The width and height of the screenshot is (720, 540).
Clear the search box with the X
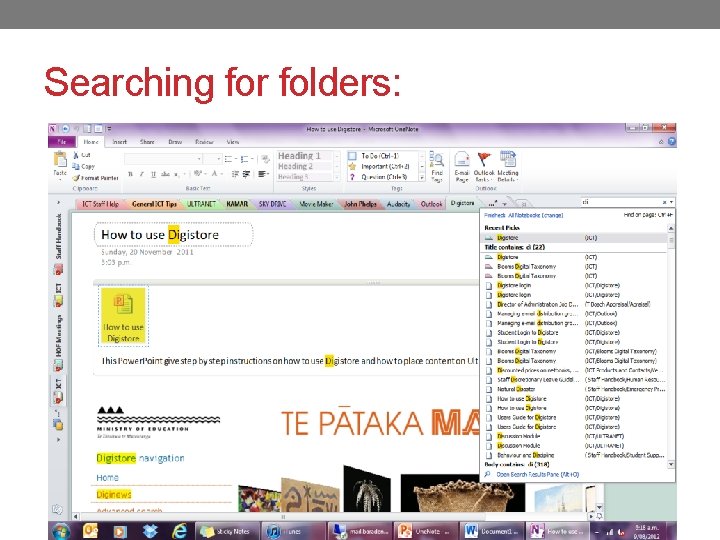coord(664,202)
